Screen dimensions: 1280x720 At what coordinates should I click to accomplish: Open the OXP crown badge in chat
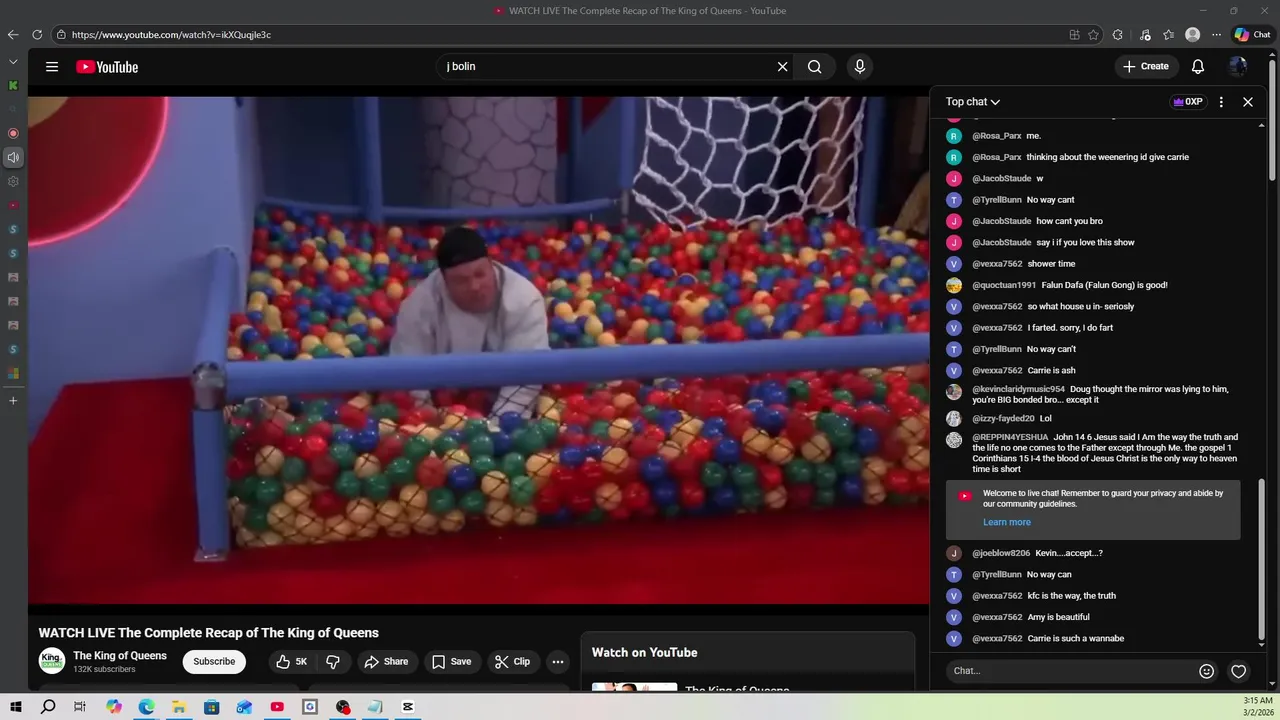[x=1188, y=102]
